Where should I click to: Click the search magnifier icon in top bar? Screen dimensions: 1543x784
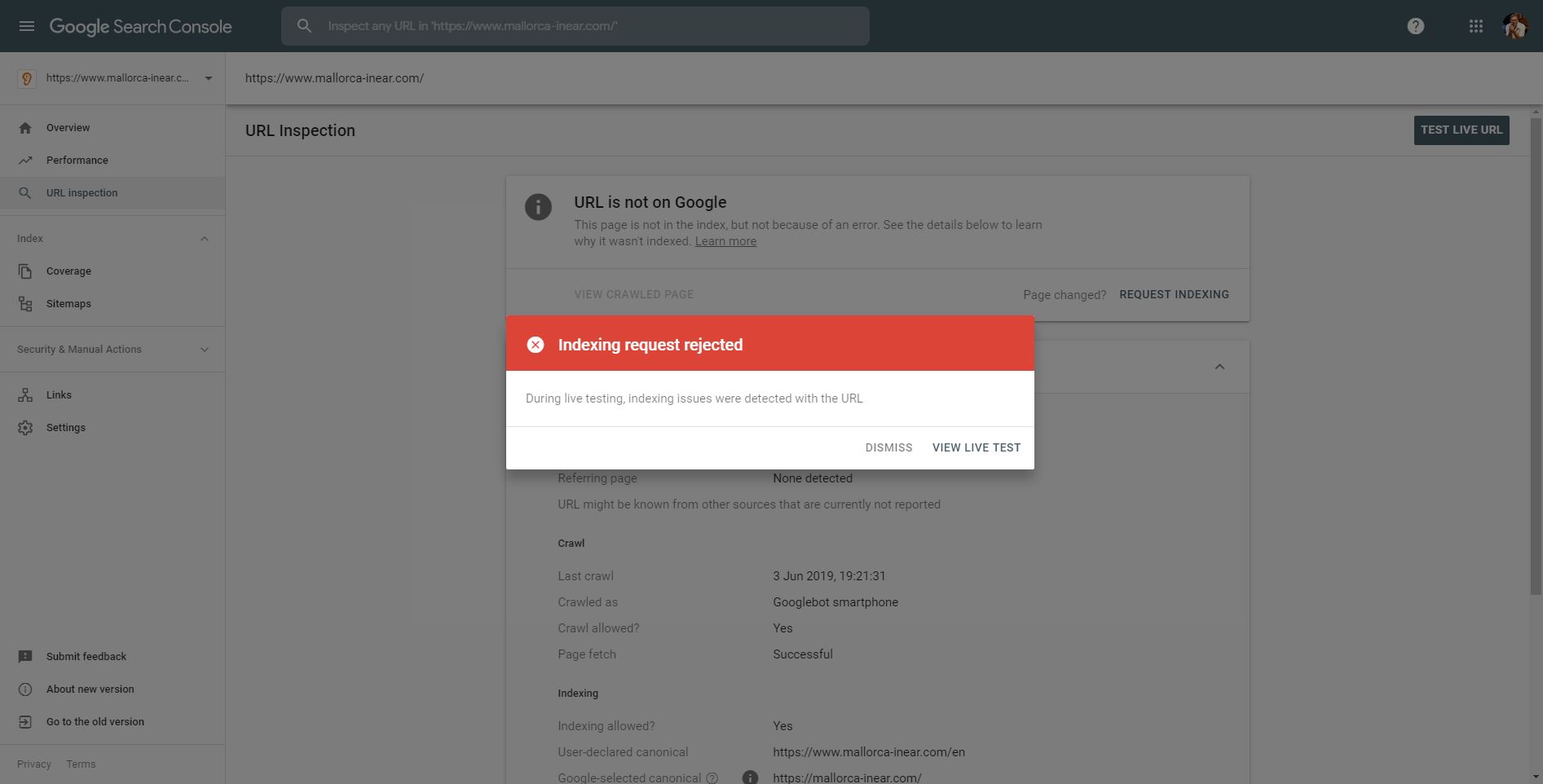click(304, 26)
